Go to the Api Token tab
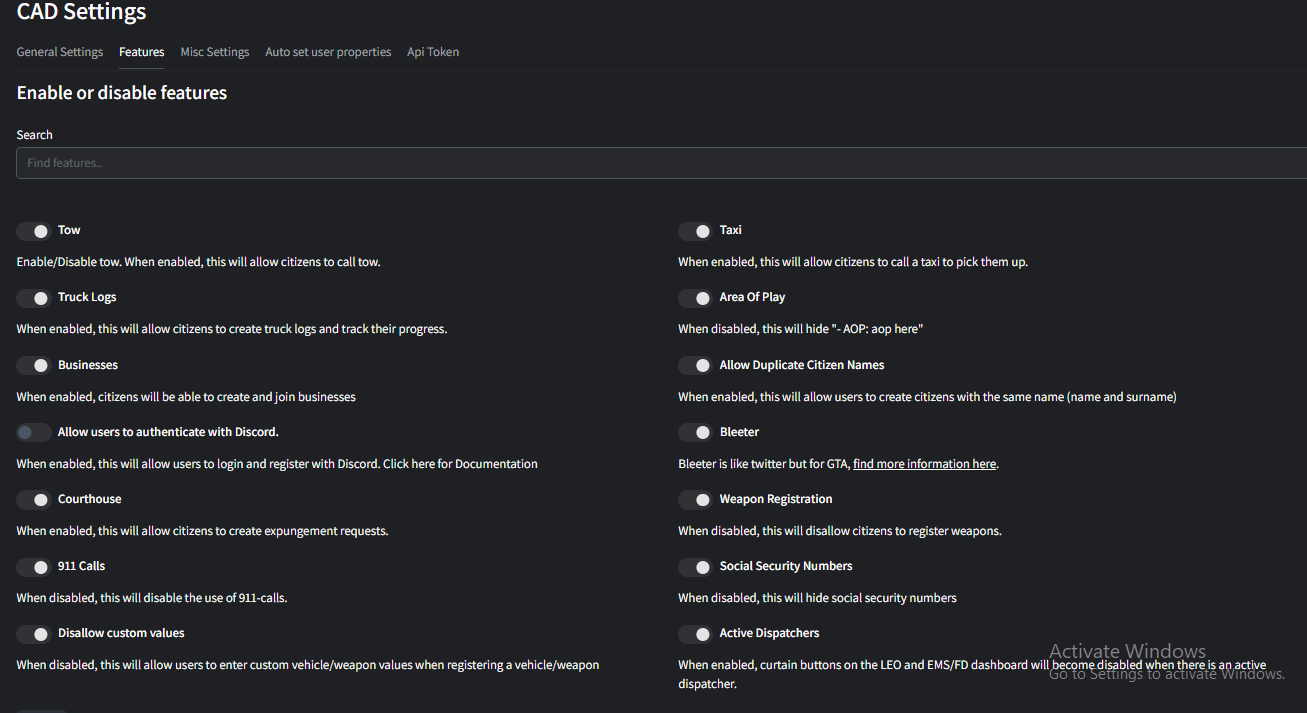This screenshot has width=1307, height=713. pyautogui.click(x=433, y=52)
